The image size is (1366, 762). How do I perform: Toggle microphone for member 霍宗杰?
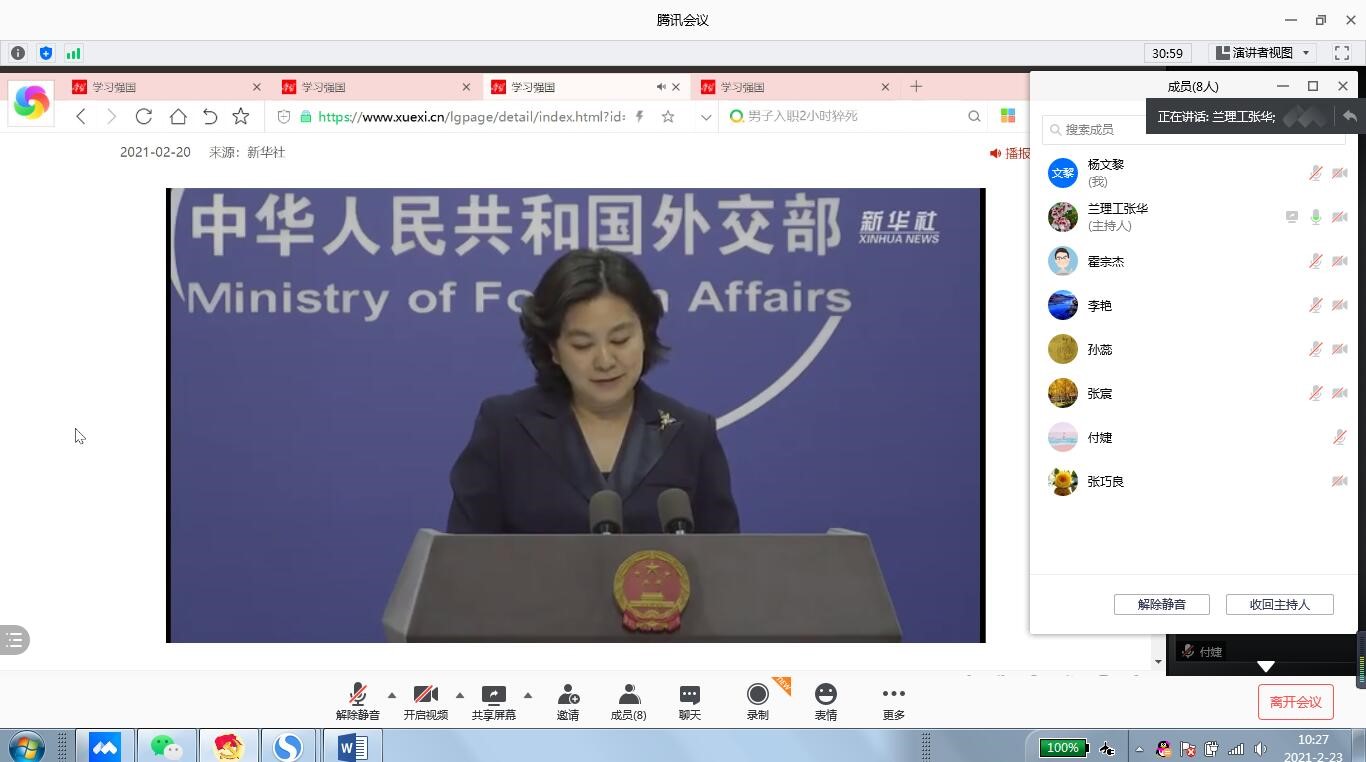pyautogui.click(x=1315, y=261)
